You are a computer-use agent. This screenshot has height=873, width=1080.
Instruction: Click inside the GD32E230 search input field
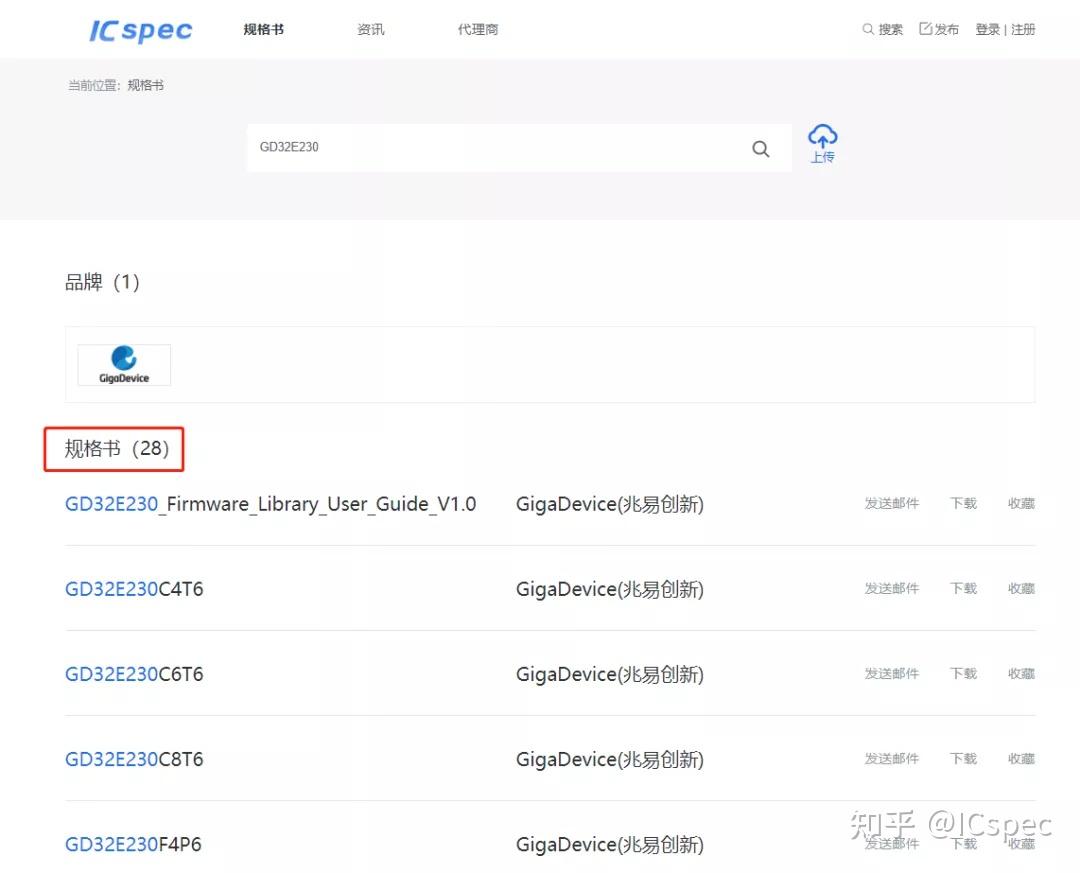pos(450,148)
